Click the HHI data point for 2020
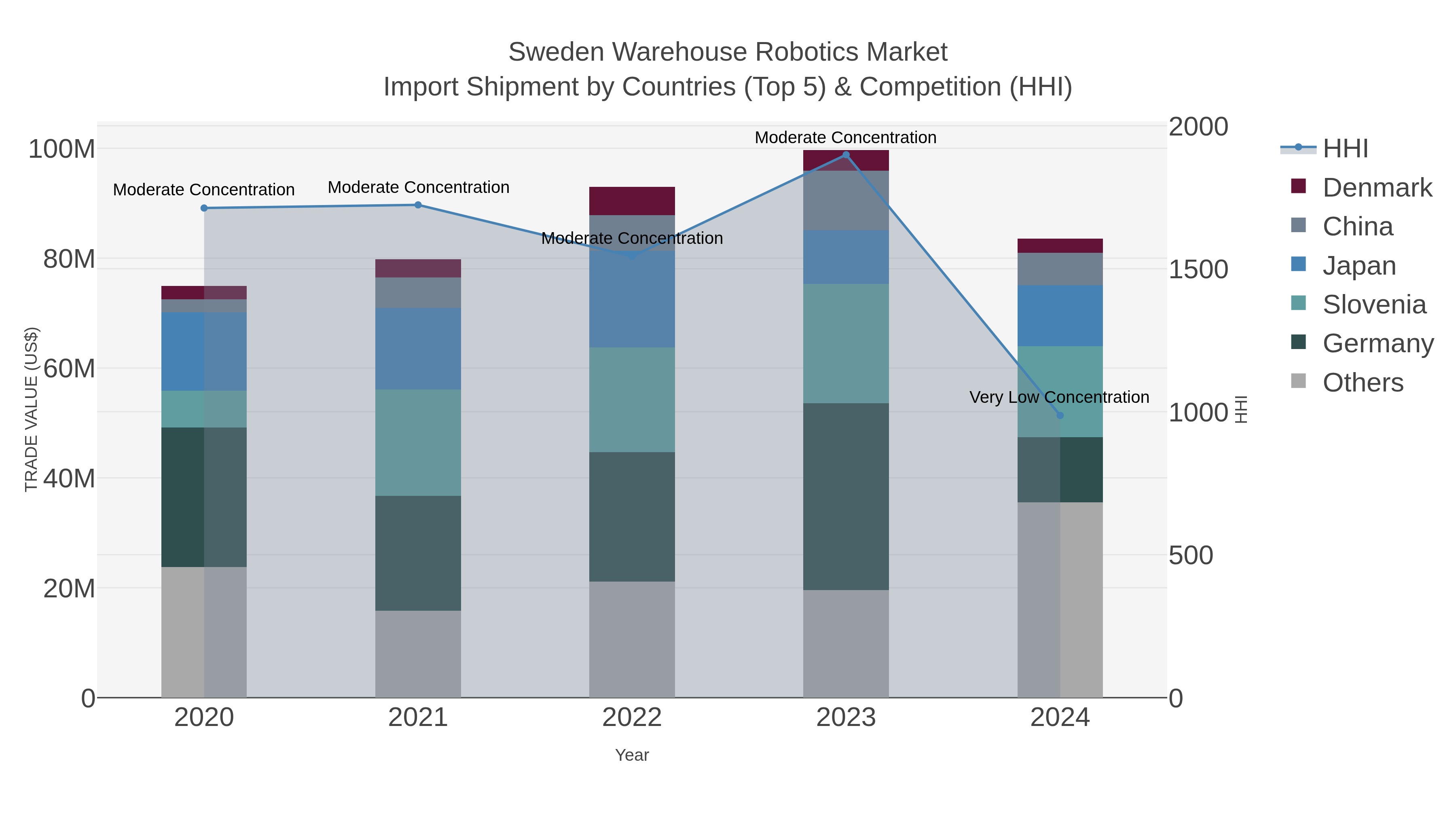The width and height of the screenshot is (1456, 819). (204, 208)
